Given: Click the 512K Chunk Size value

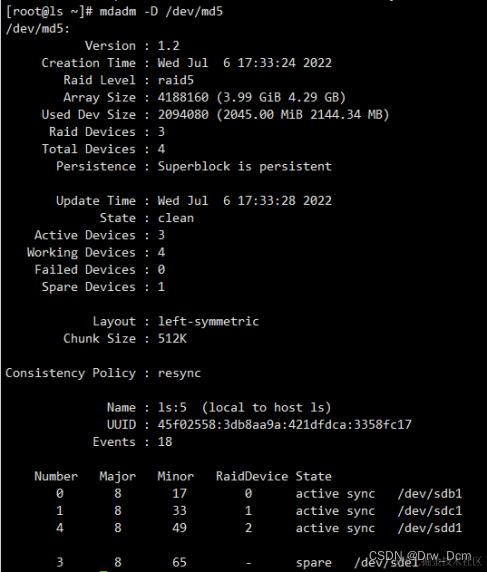Looking at the screenshot, I should click(x=172, y=339).
